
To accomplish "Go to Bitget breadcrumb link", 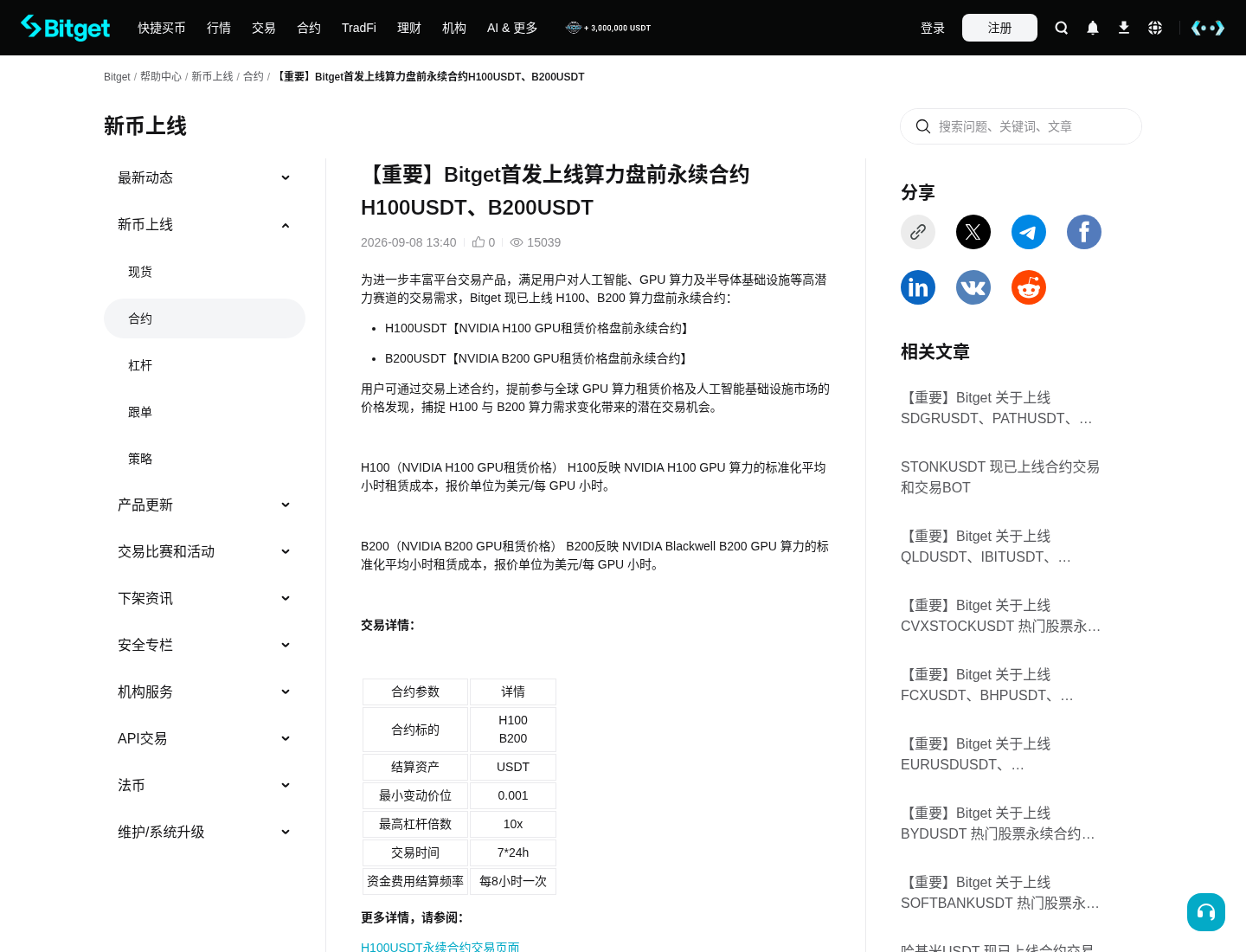I will pos(117,77).
